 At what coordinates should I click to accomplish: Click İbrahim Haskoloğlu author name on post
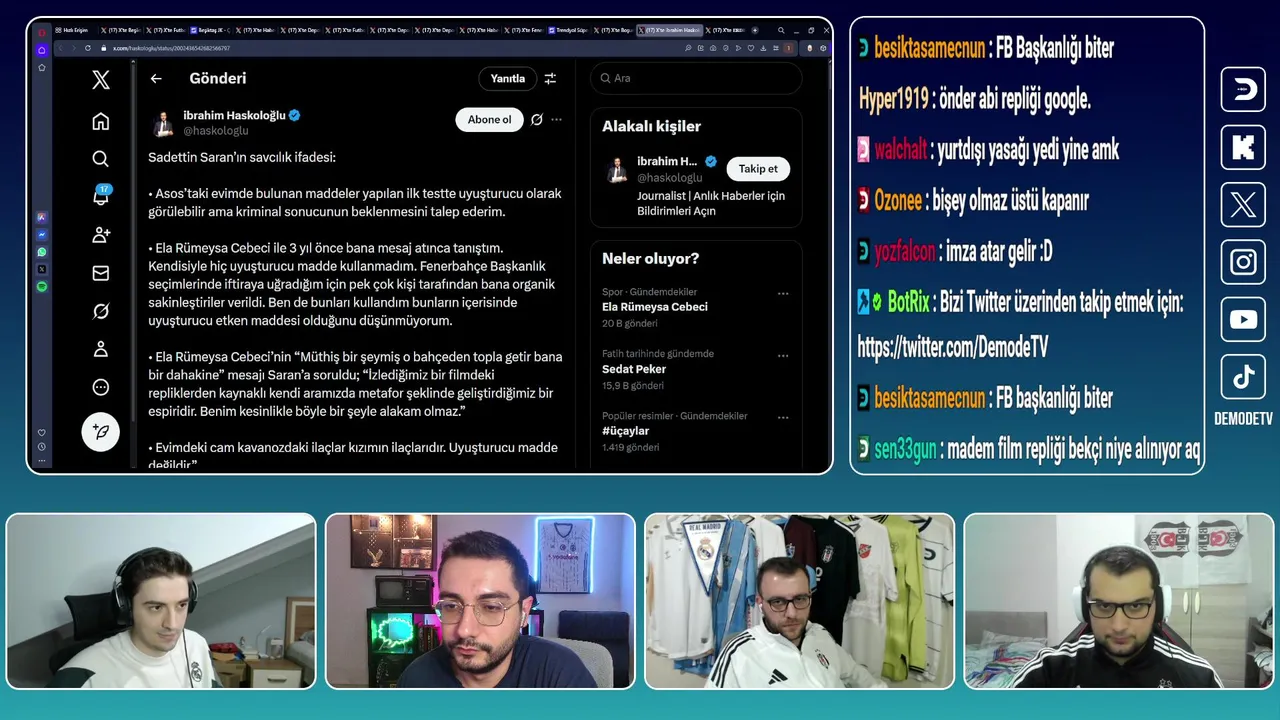click(x=234, y=115)
